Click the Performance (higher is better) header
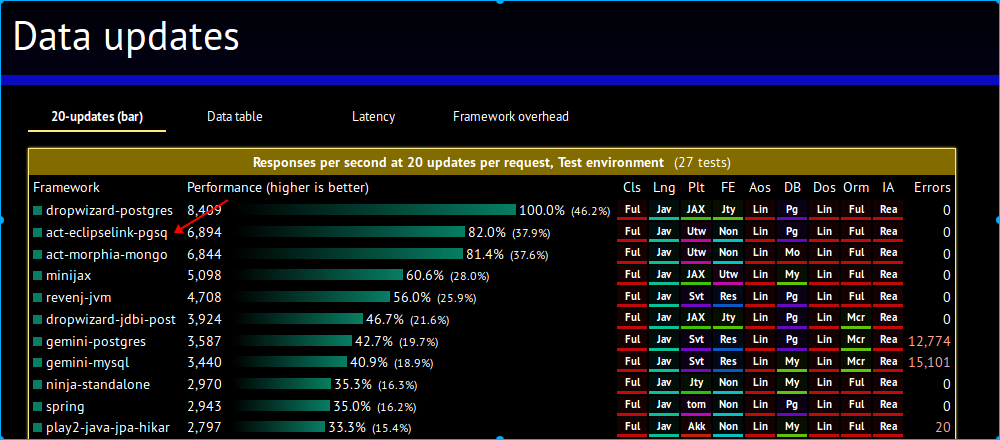This screenshot has height=440, width=1000. point(277,187)
